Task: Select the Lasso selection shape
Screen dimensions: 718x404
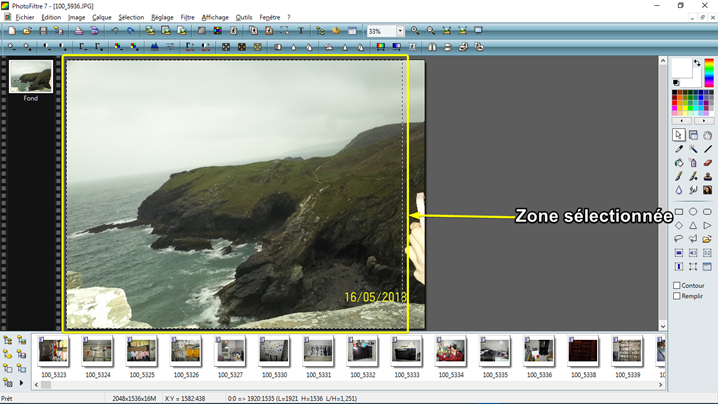Action: pos(679,239)
